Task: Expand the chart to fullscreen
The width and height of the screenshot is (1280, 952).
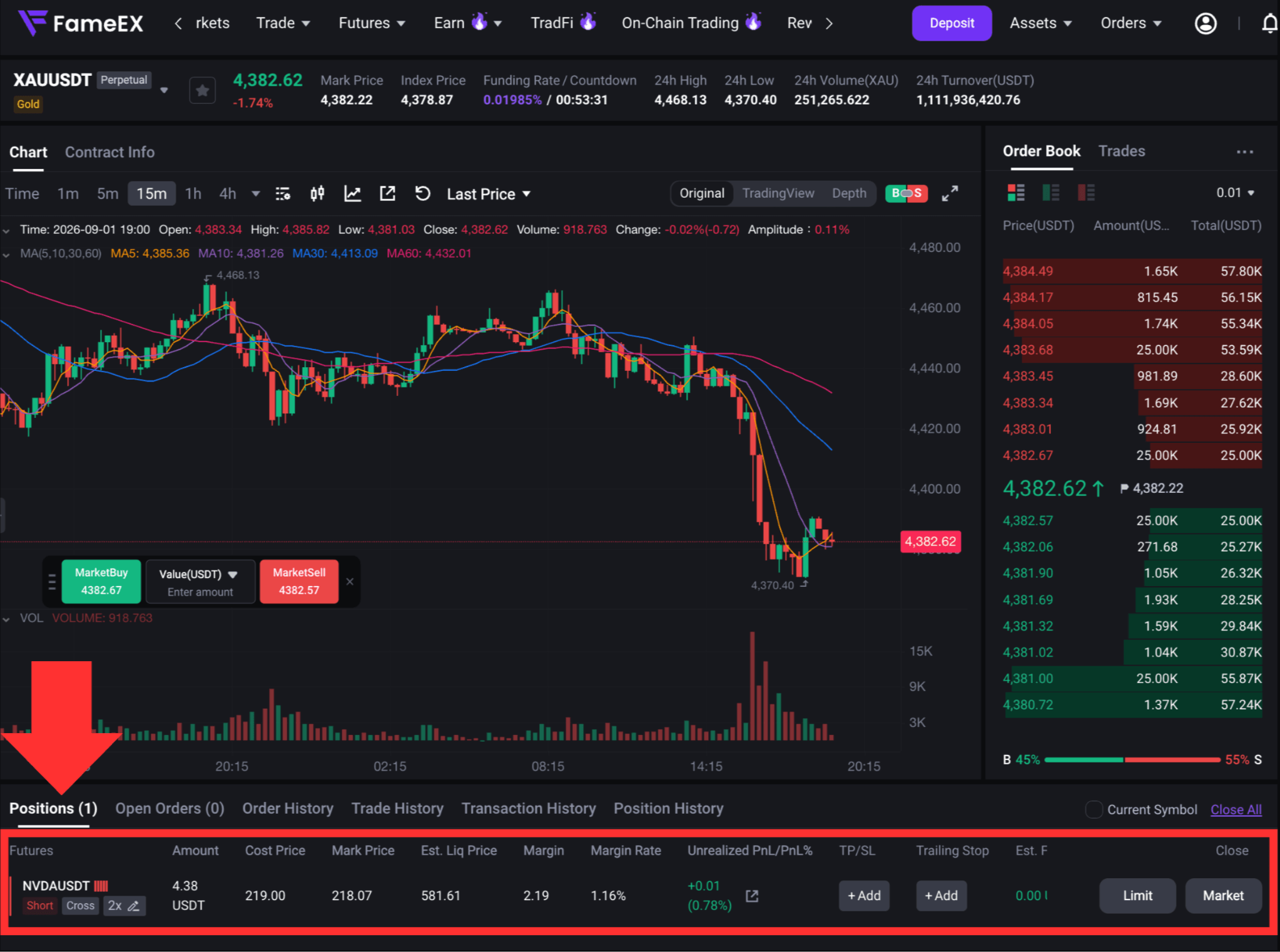Action: [950, 194]
